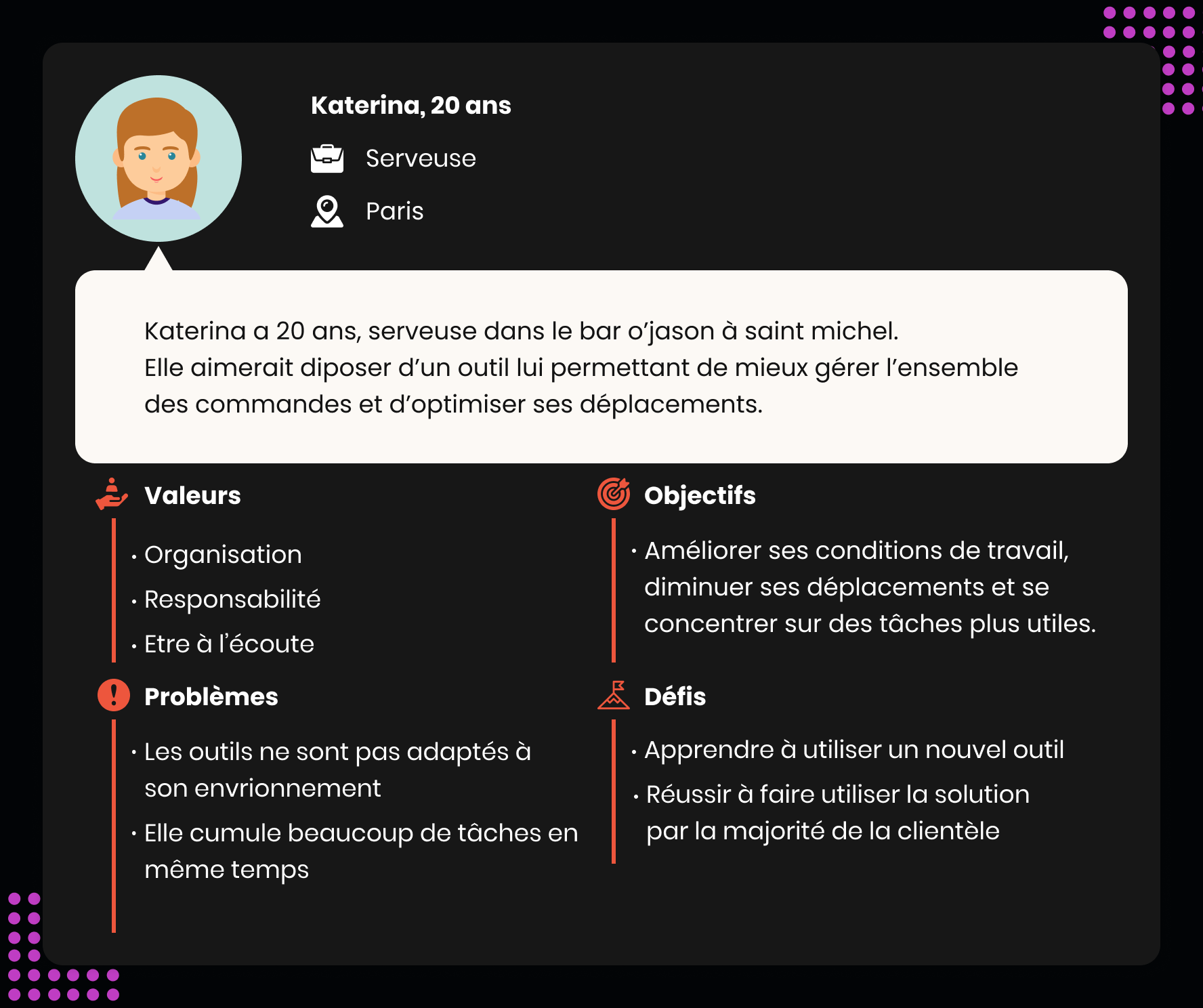The width and height of the screenshot is (1203, 1008).
Task: Click the 'Problèmes' section heading
Action: [211, 696]
